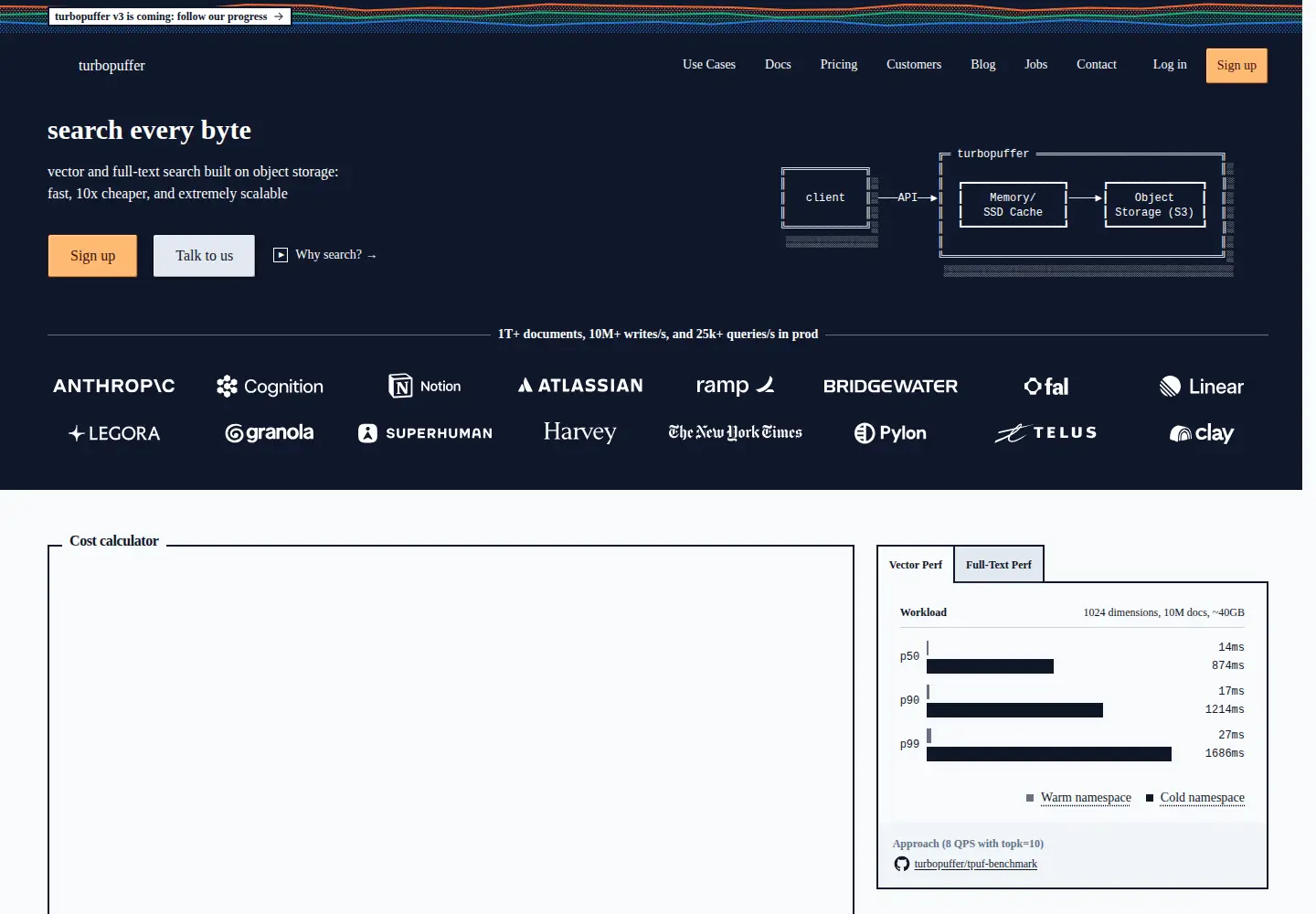Open the Contact navigation item
Screen dimensions: 1316x914
click(1097, 65)
